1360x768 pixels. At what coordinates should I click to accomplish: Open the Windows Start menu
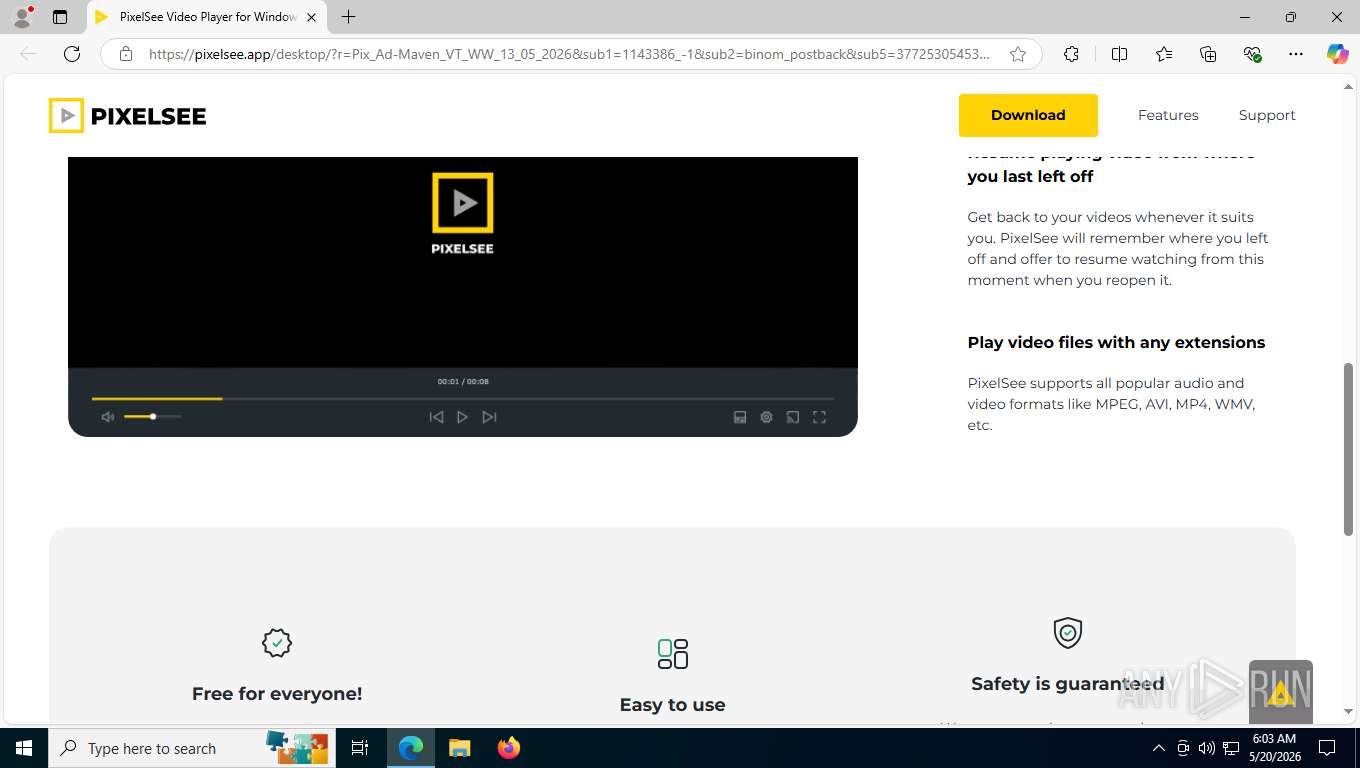(23, 748)
